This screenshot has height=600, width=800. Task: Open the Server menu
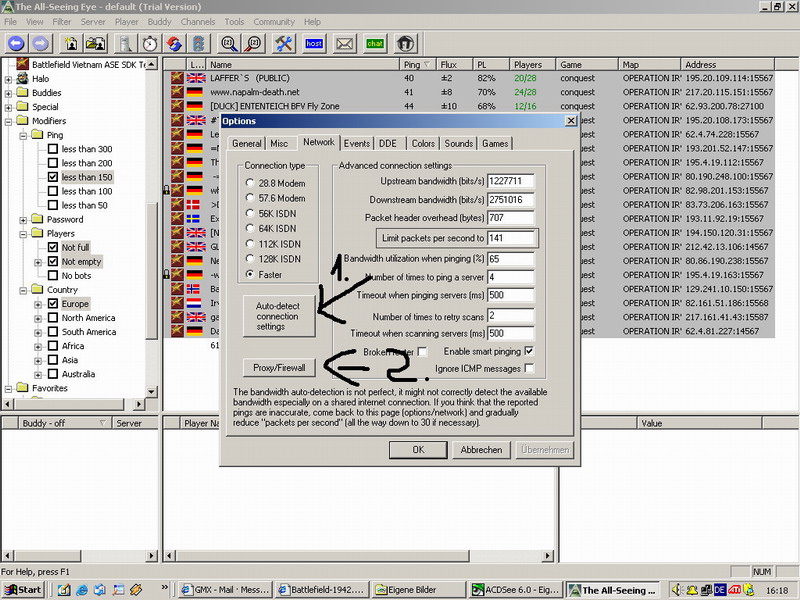click(93, 21)
